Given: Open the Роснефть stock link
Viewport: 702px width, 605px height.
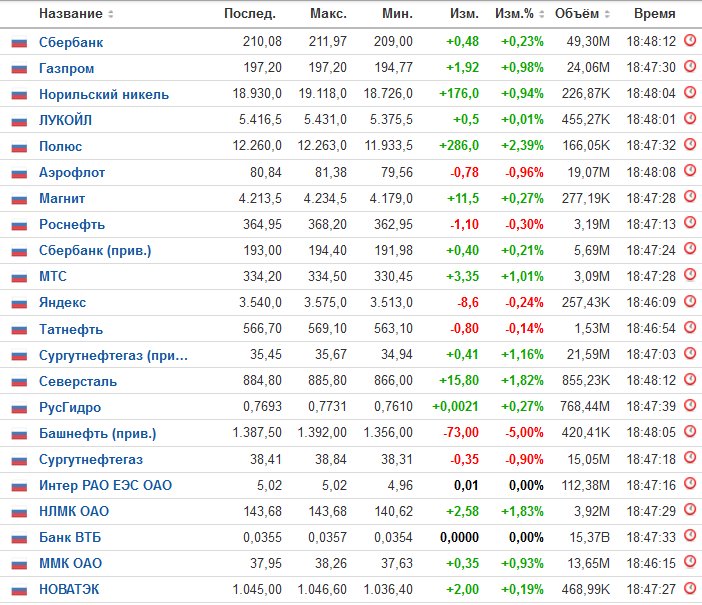Looking at the screenshot, I should pyautogui.click(x=72, y=224).
